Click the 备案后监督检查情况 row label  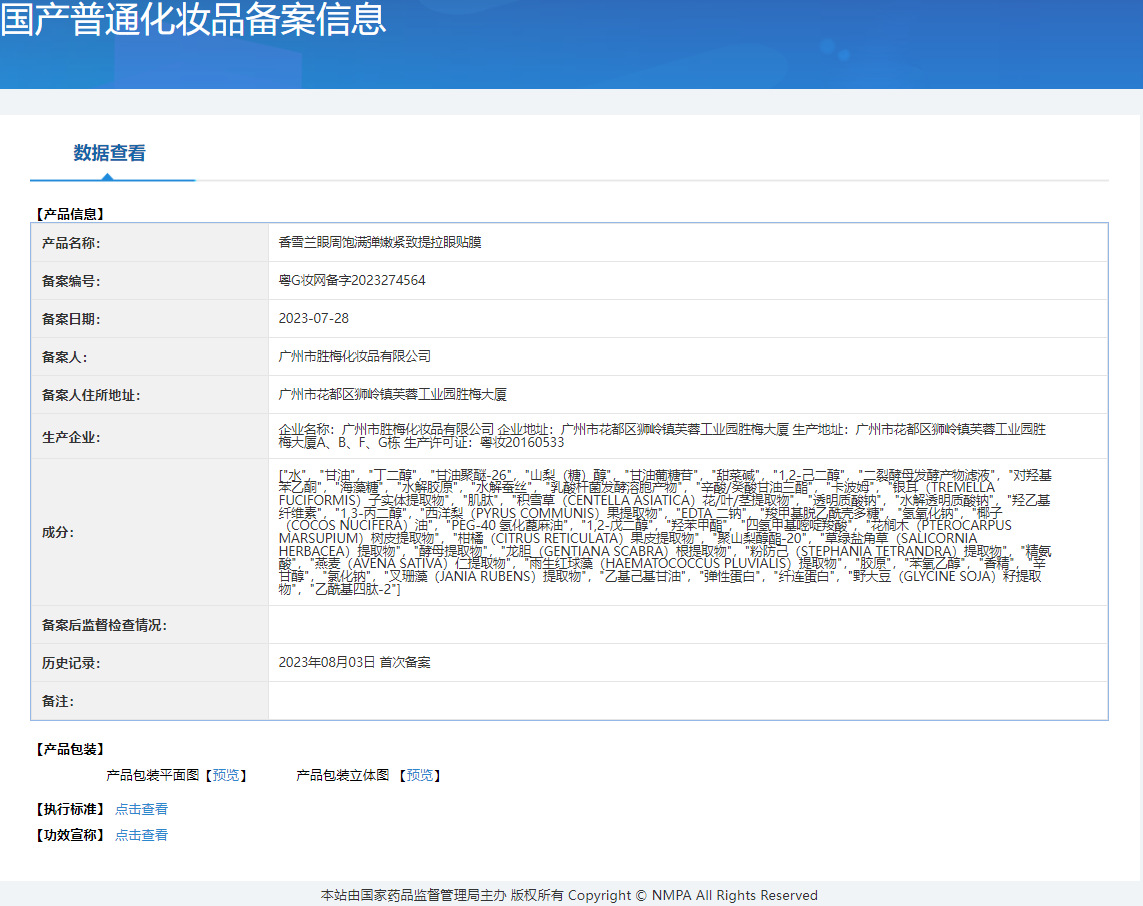(104, 625)
